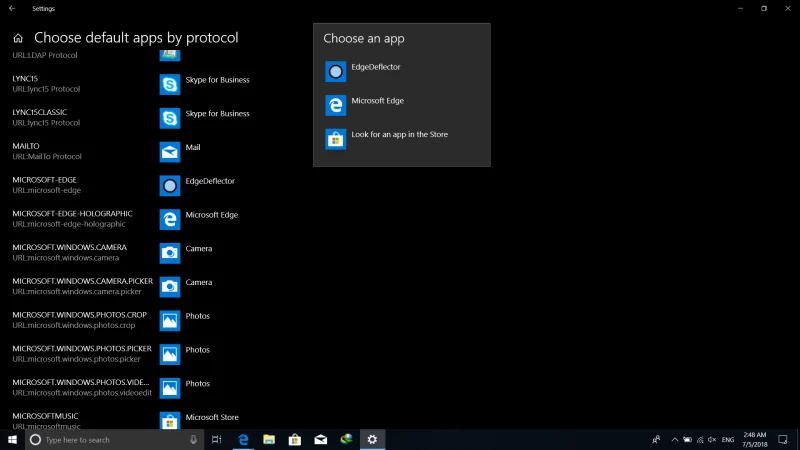Viewport: 800px width, 450px height.
Task: Click the Choose default apps by protocol heading
Action: (136, 38)
